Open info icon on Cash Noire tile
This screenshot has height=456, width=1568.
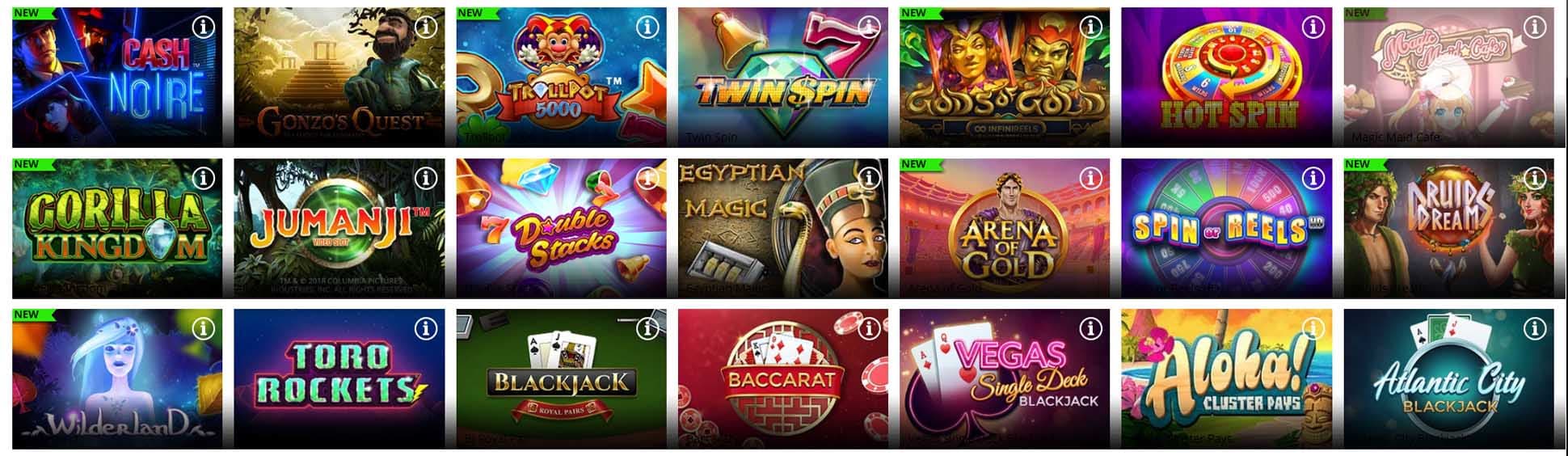click(x=204, y=27)
